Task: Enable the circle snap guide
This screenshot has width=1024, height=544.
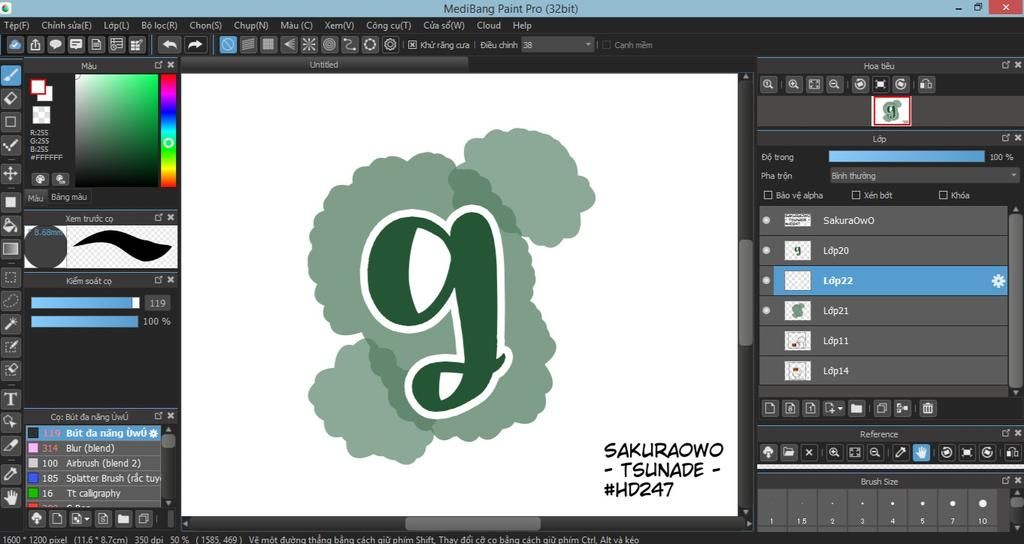Action: tap(329, 44)
